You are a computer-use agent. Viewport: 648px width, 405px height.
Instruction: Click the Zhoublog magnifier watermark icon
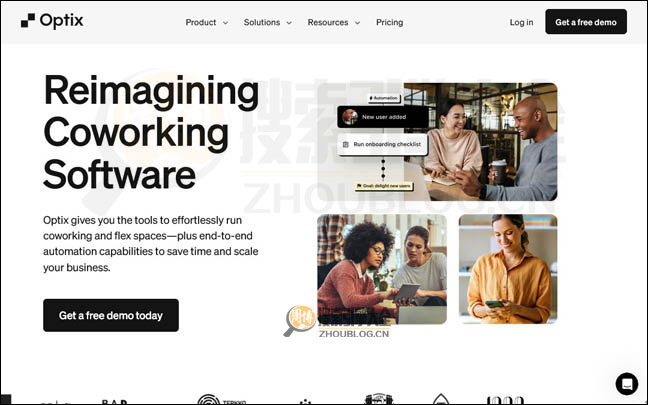[299, 321]
